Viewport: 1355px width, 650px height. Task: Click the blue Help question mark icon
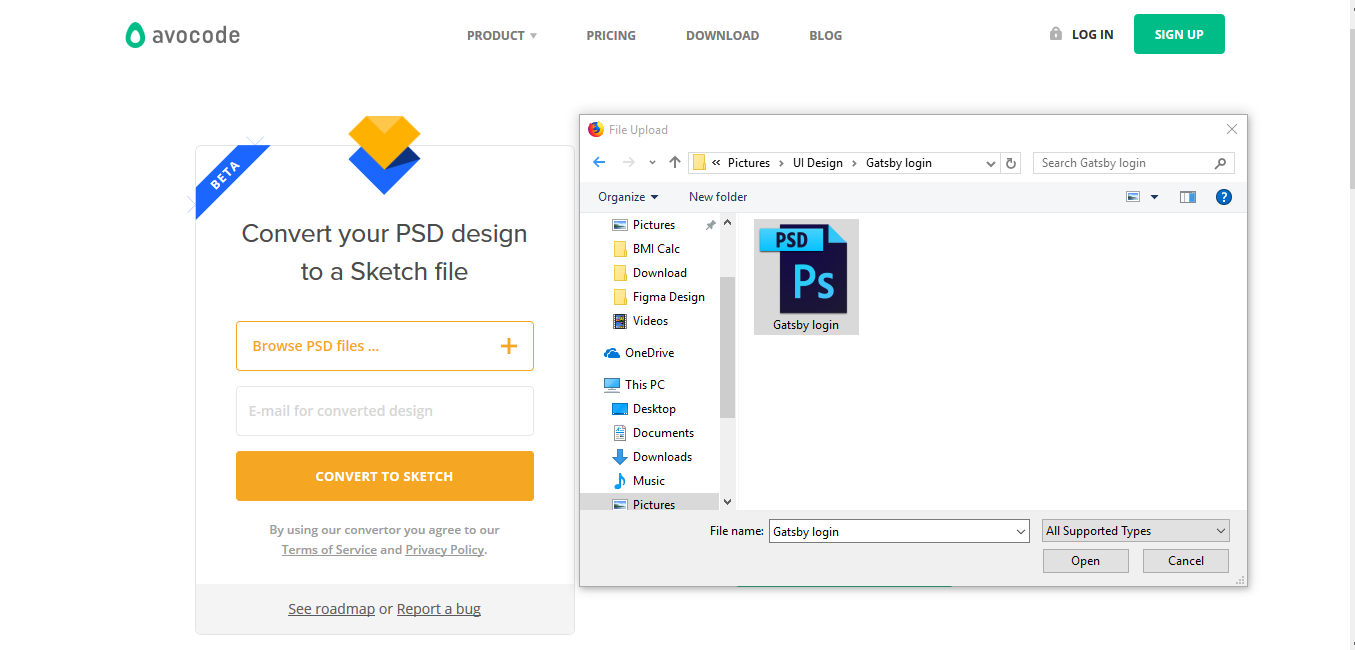pos(1224,197)
